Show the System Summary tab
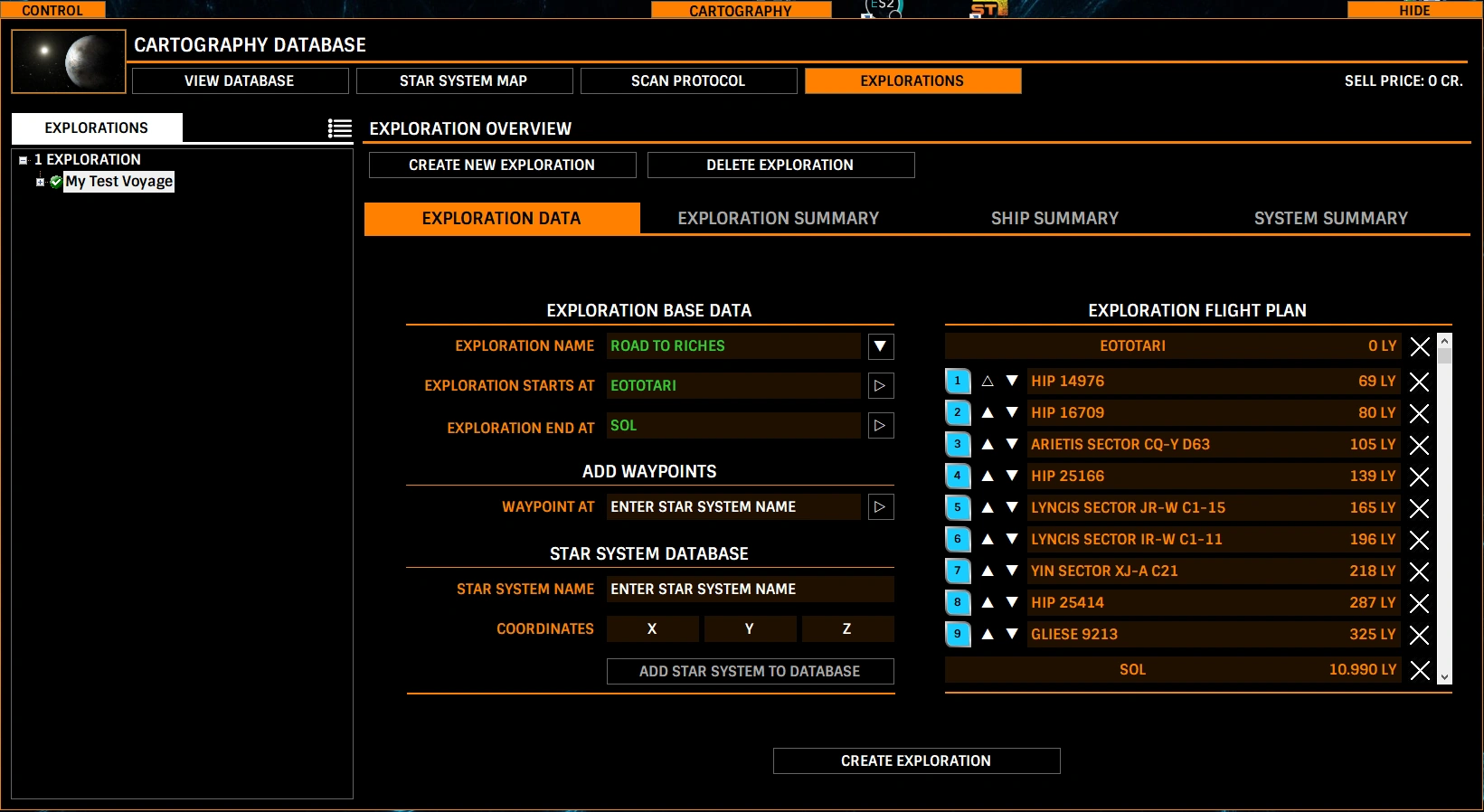This screenshot has height=812, width=1484. click(1331, 218)
